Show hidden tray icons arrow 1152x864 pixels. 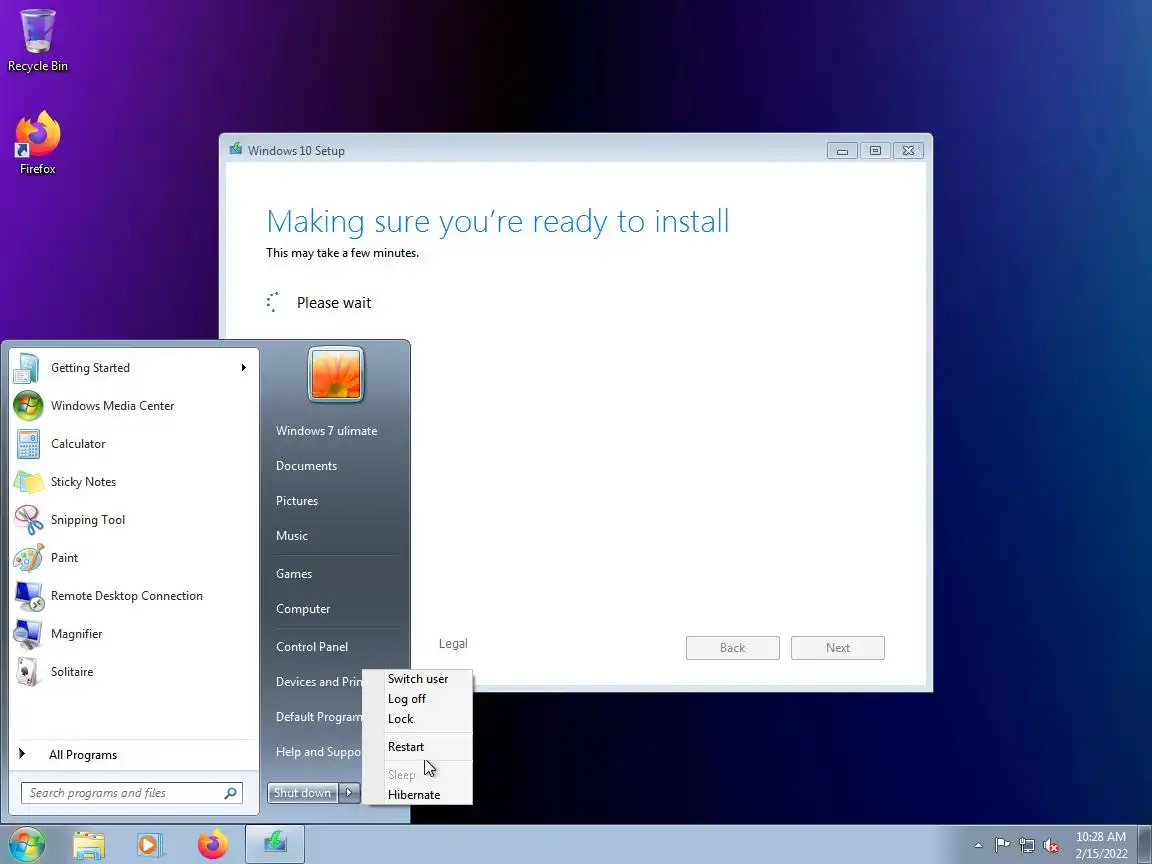click(978, 846)
